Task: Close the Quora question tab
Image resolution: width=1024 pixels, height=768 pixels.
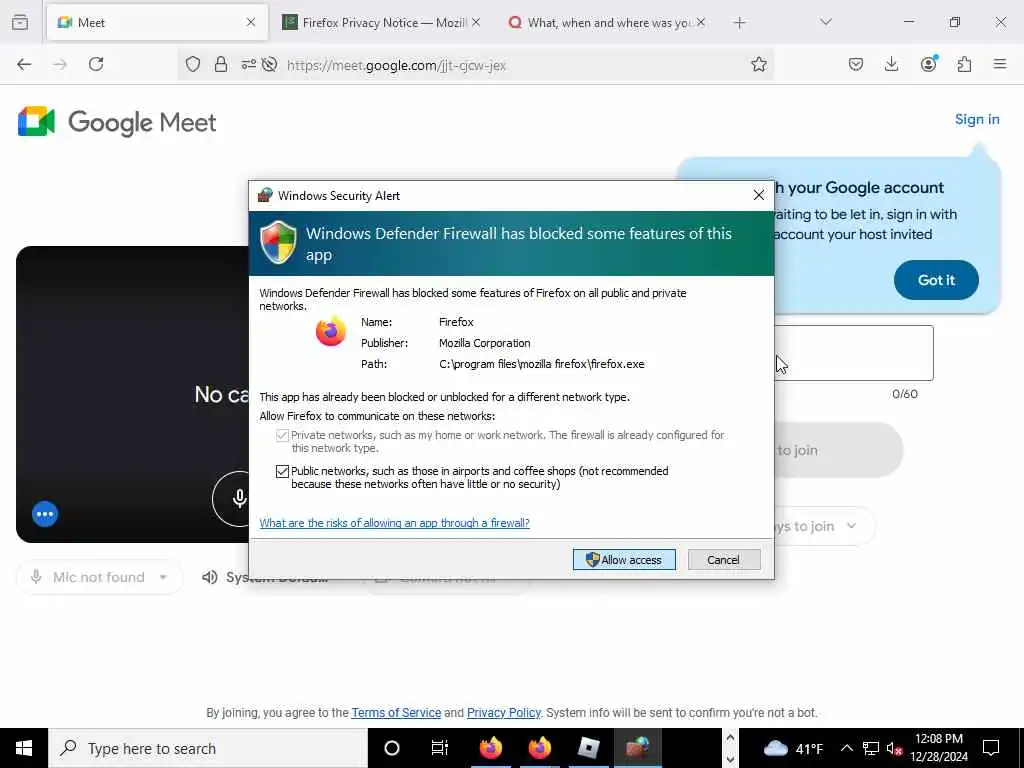Action: click(701, 22)
